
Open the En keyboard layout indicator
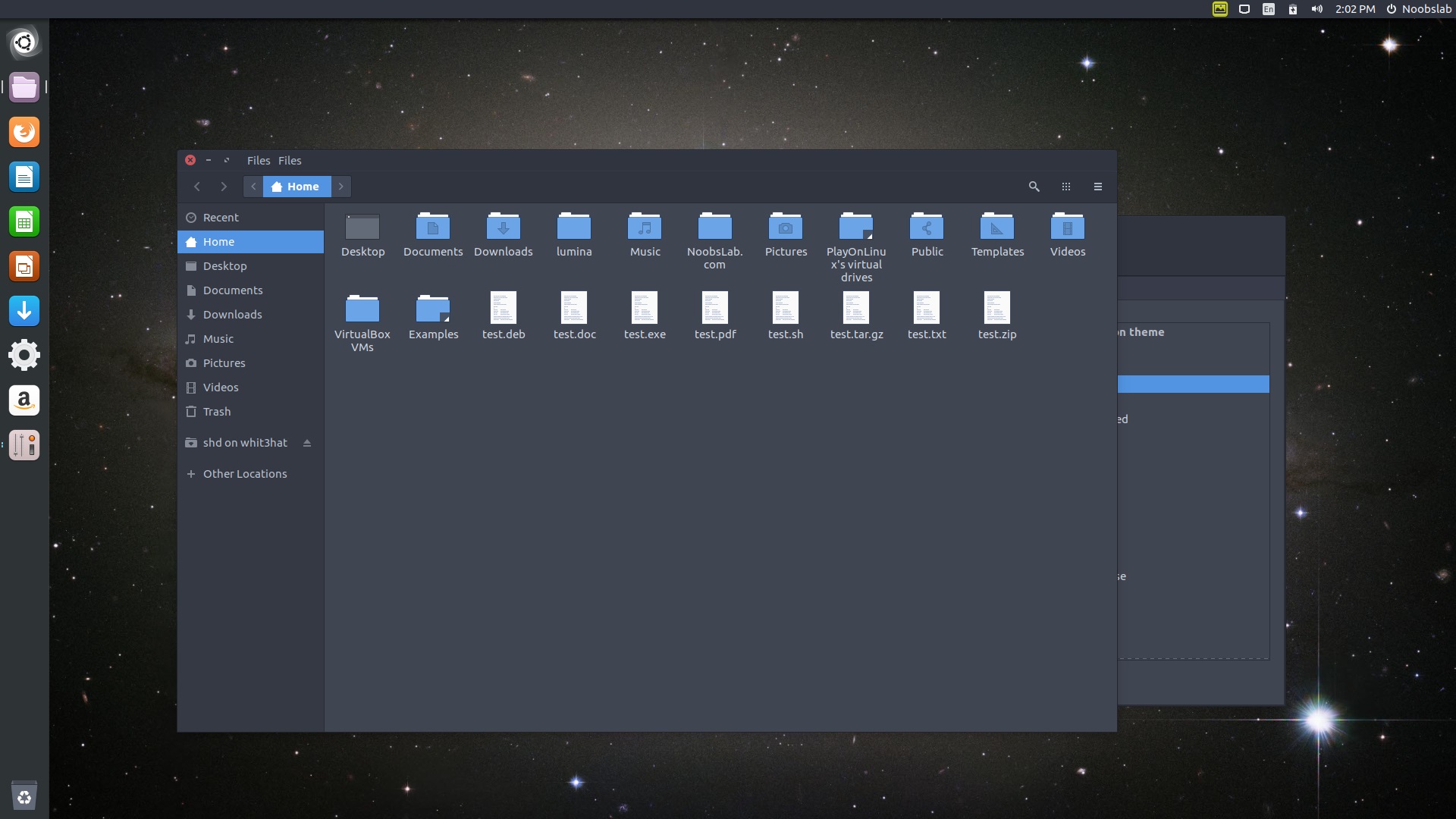click(x=1268, y=9)
